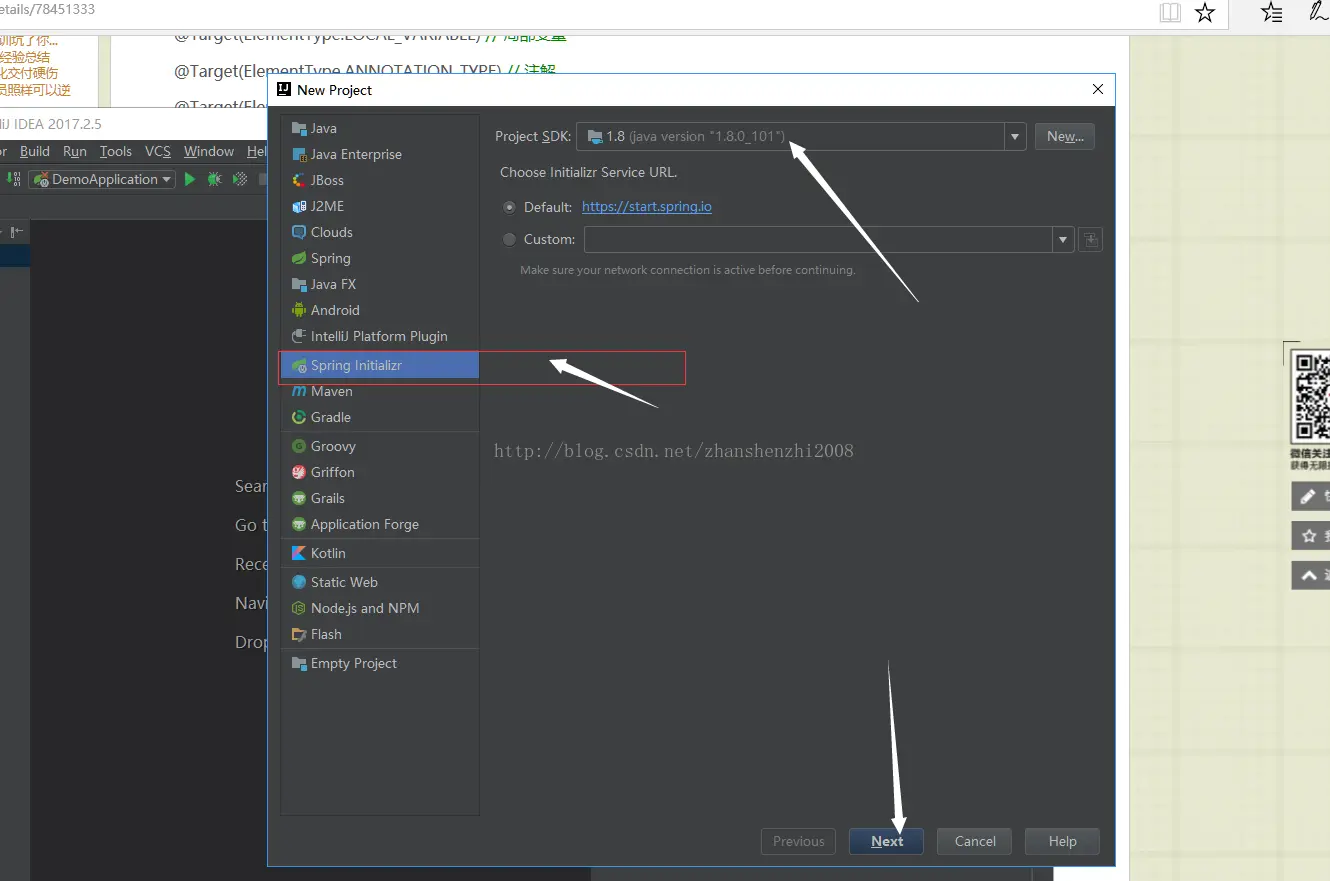Select the Default service URL radio

510,207
